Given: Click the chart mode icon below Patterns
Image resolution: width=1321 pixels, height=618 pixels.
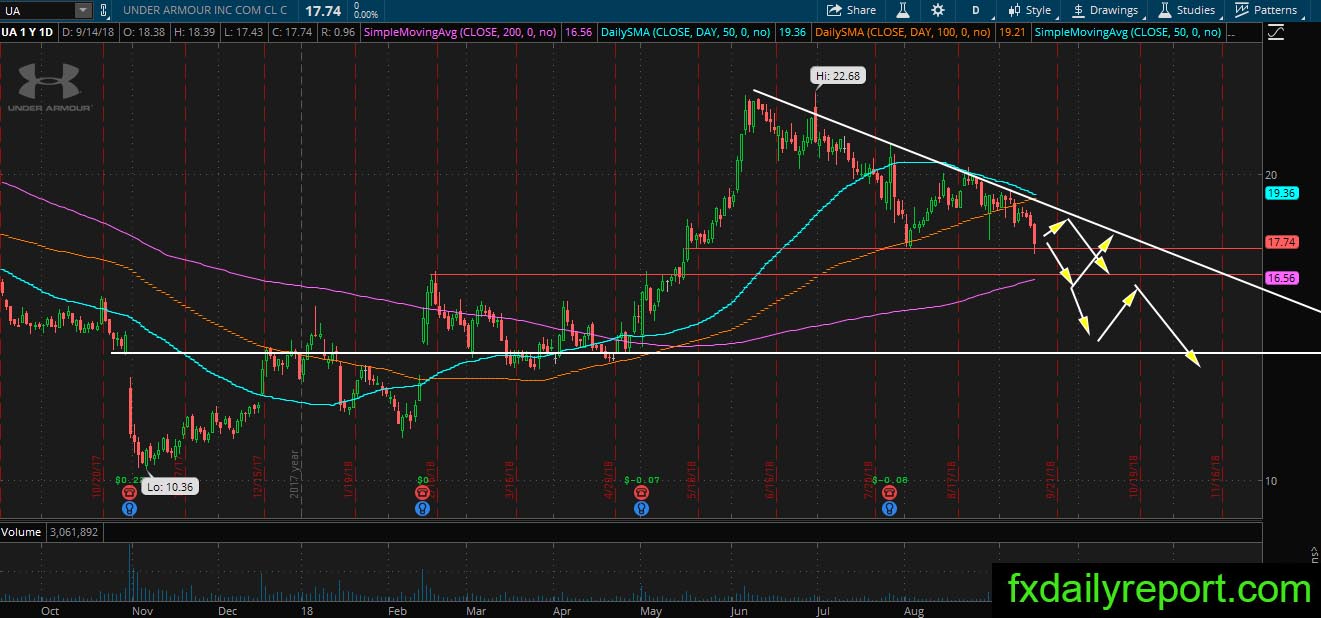Looking at the screenshot, I should 1275,32.
